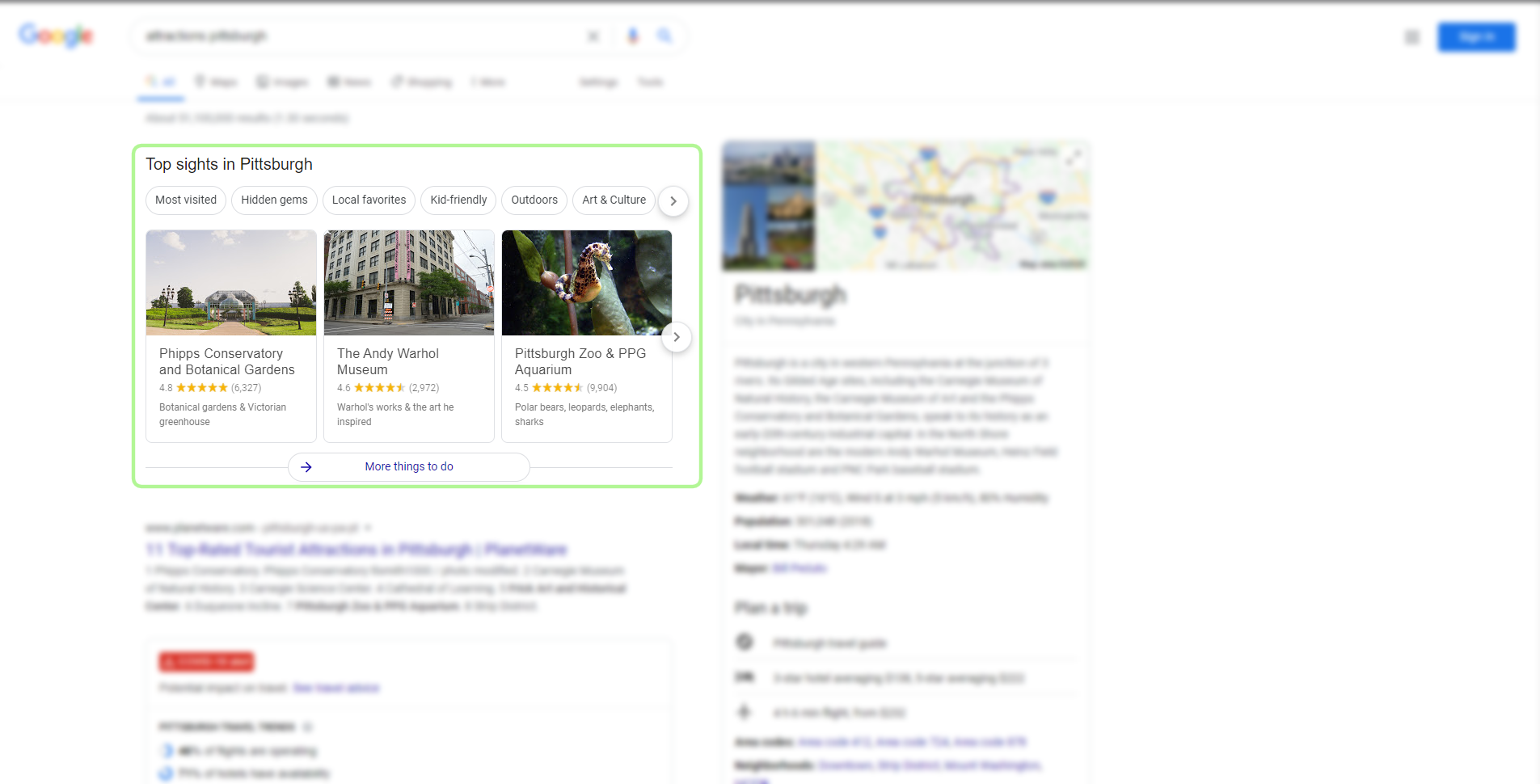Select the Local favorites filter chip

coord(369,200)
